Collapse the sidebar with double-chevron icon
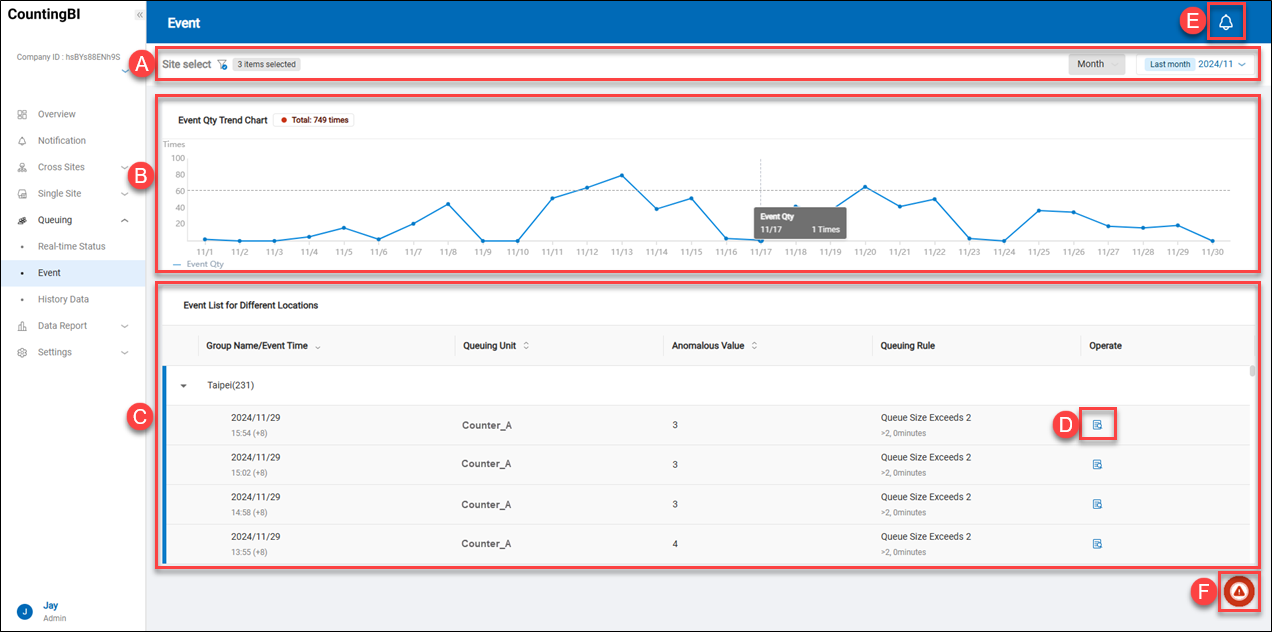This screenshot has width=1272, height=632. click(x=139, y=15)
